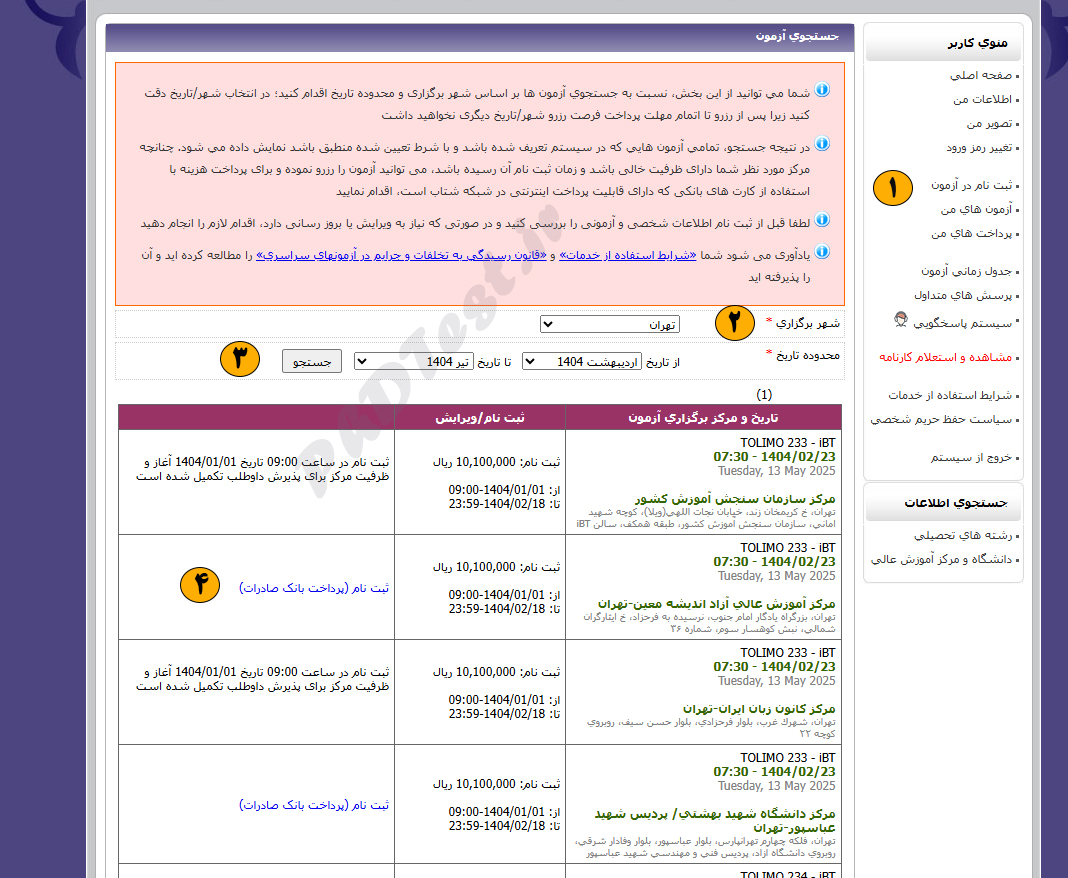Open سیستم پاسخگویی menu item
The width and height of the screenshot is (1068, 878).
tap(962, 323)
